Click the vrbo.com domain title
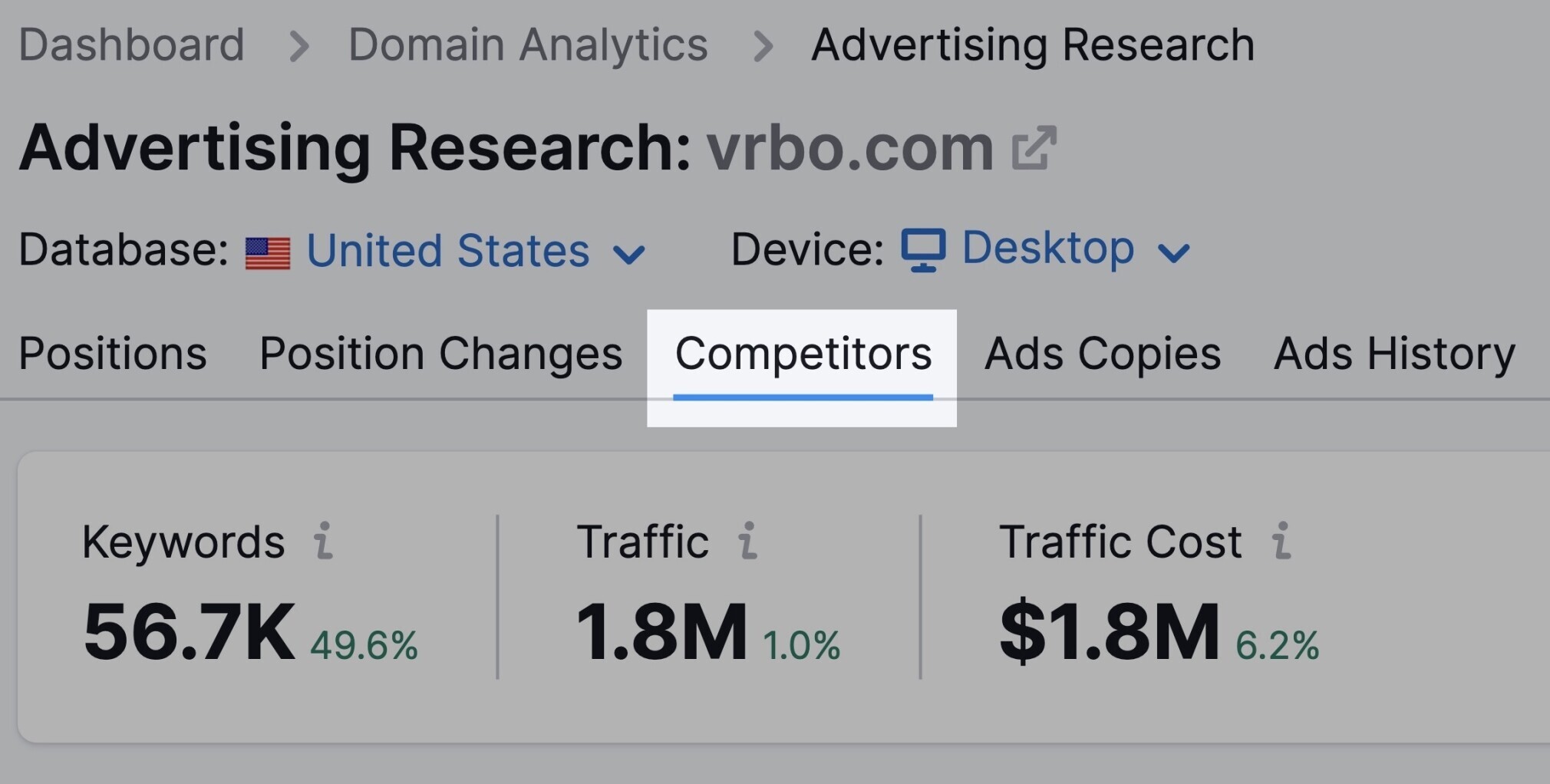Screen dimensions: 1550x784 pyautogui.click(x=850, y=147)
